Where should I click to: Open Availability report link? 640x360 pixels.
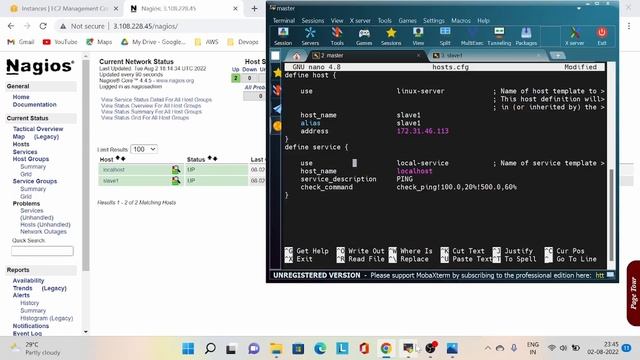pos(28,281)
